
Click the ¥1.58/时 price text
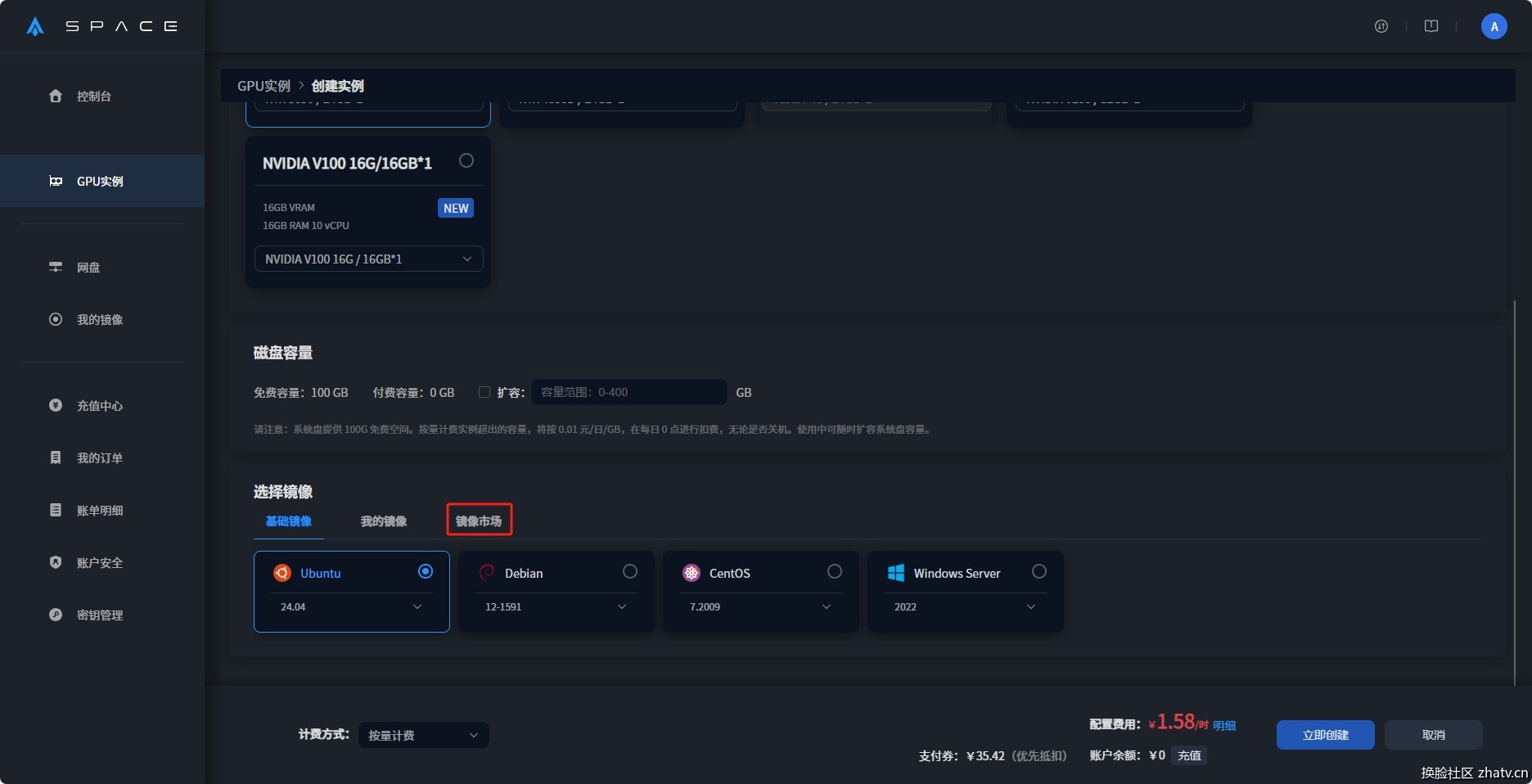pyautogui.click(x=1178, y=723)
